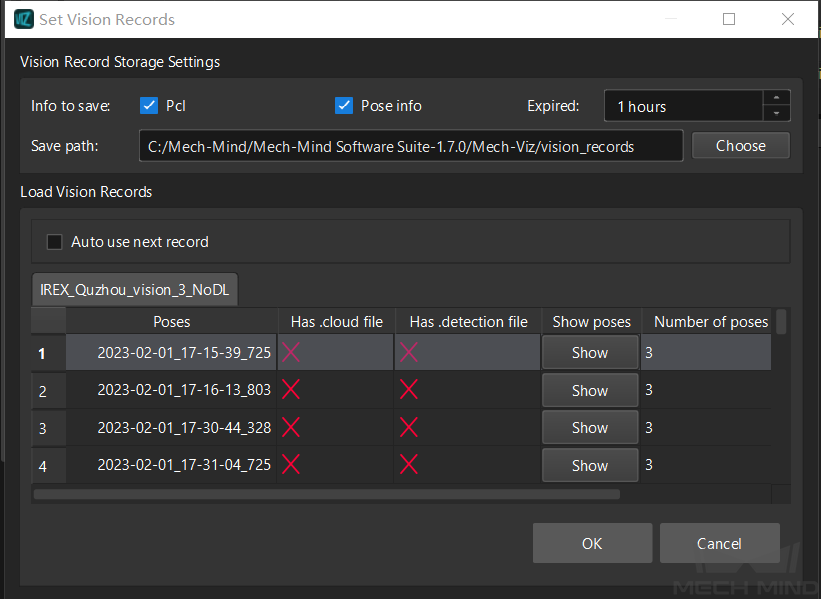Show poses for record 17-16-13_803

[590, 391]
